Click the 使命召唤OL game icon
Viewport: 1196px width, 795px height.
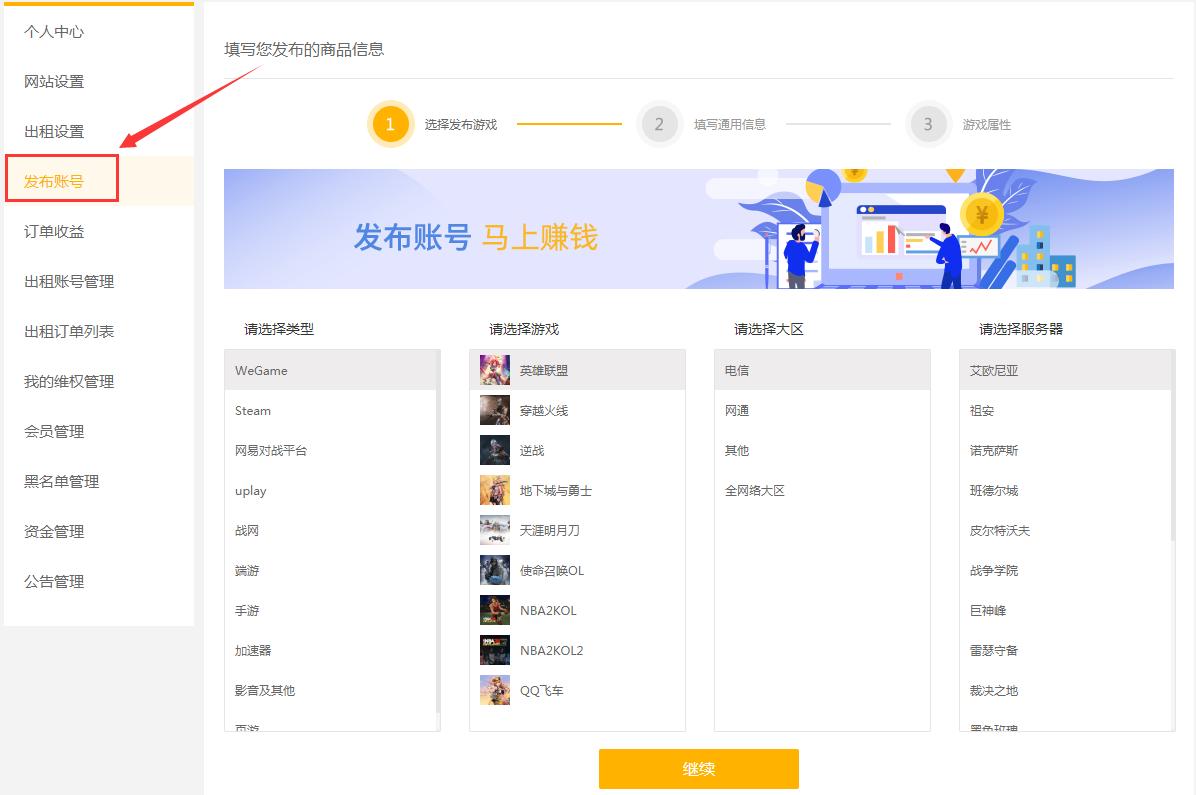click(x=495, y=569)
